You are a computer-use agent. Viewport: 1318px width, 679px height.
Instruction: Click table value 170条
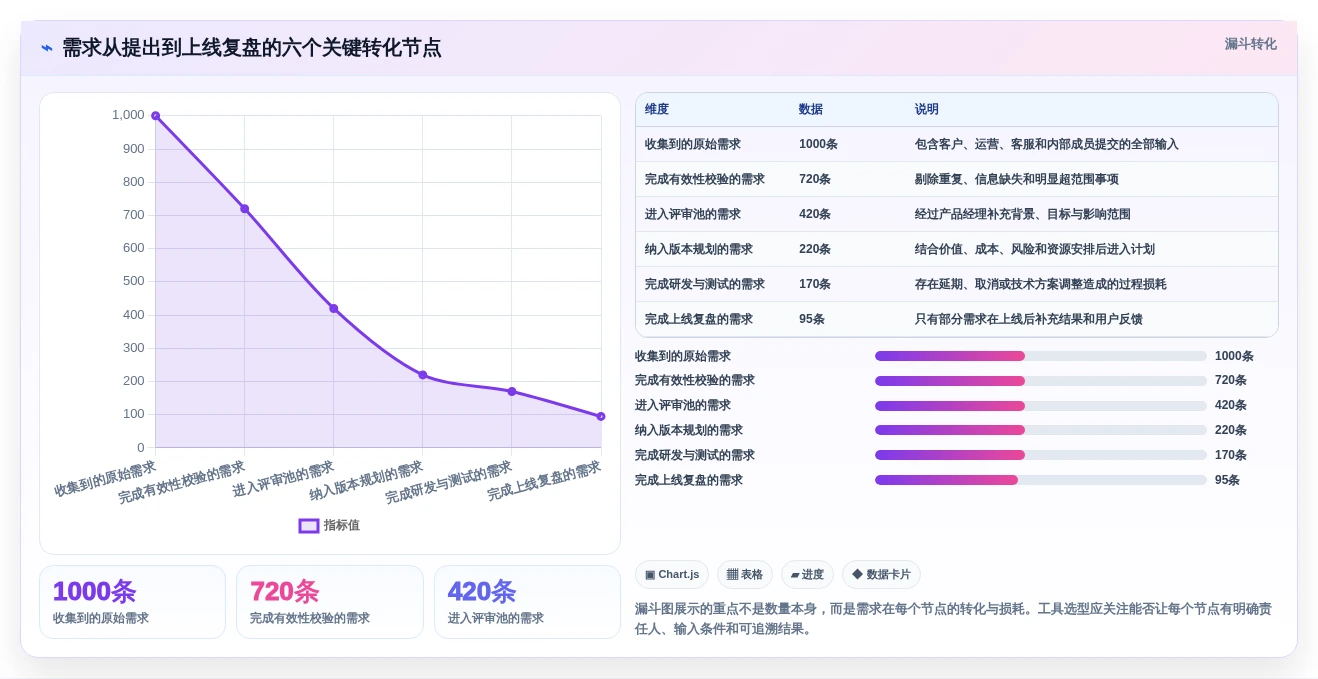pyautogui.click(x=815, y=284)
